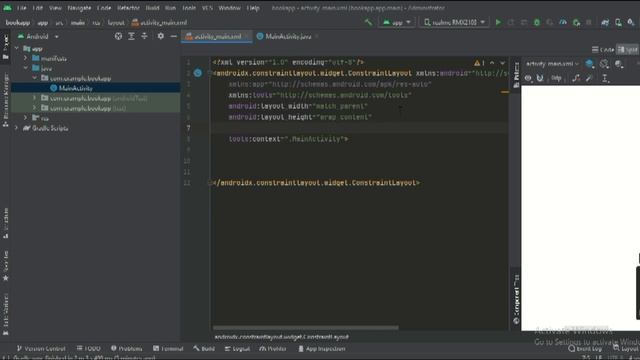Image resolution: width=640 pixels, height=360 pixels.
Task: Expand the com.example.bookapp (androidTest) package
Action: coord(35,98)
